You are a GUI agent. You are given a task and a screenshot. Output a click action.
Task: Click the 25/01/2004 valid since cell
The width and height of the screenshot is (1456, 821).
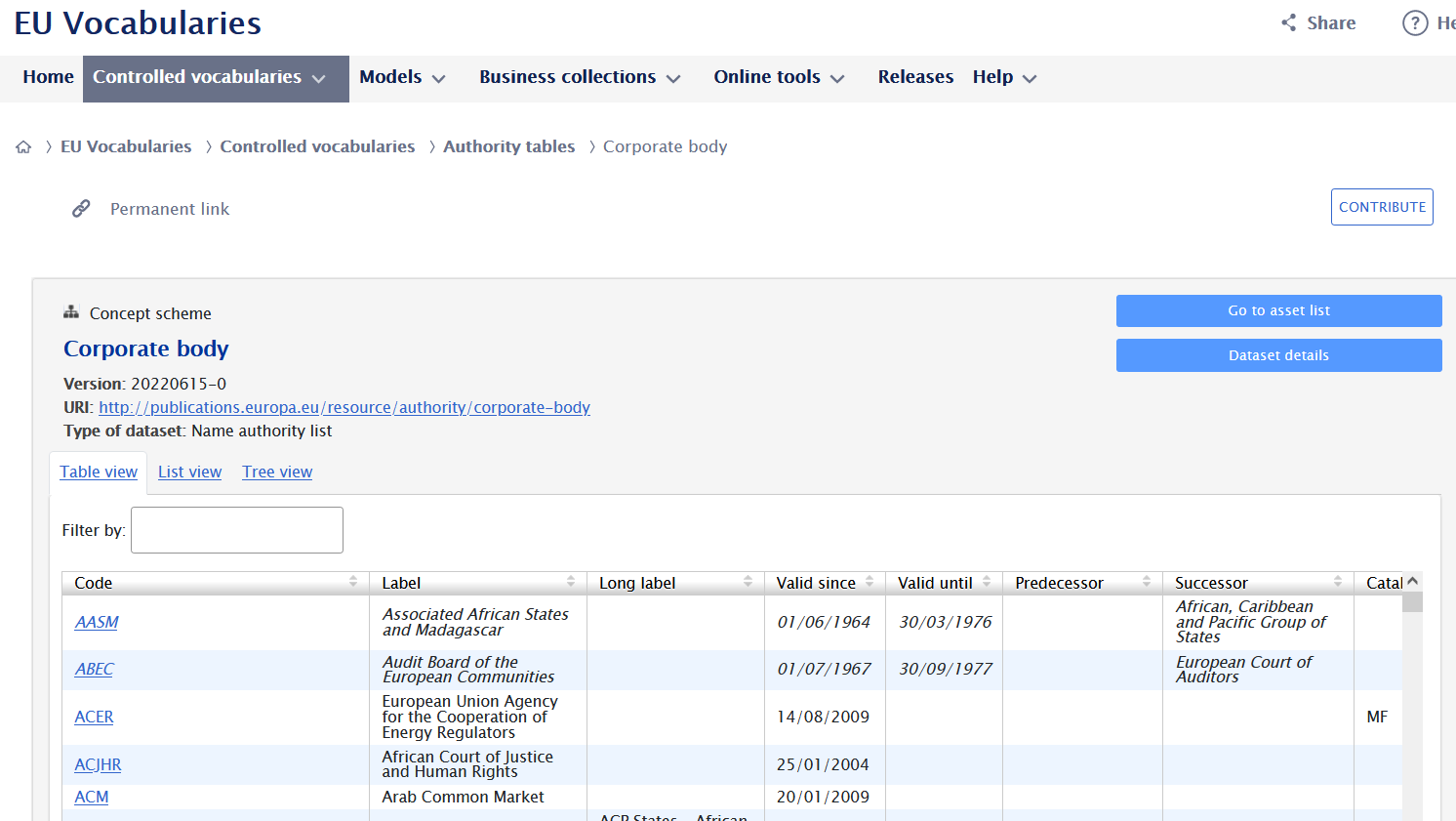point(824,764)
